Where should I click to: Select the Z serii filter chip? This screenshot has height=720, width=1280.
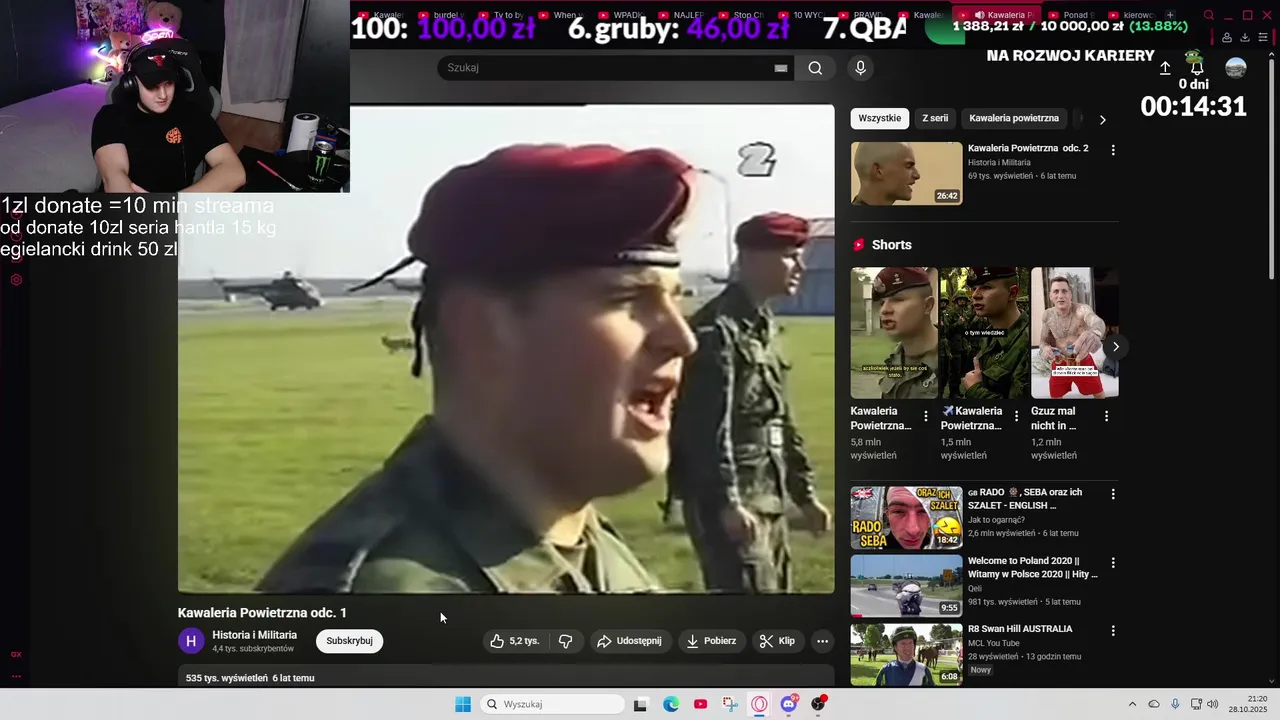(x=935, y=118)
